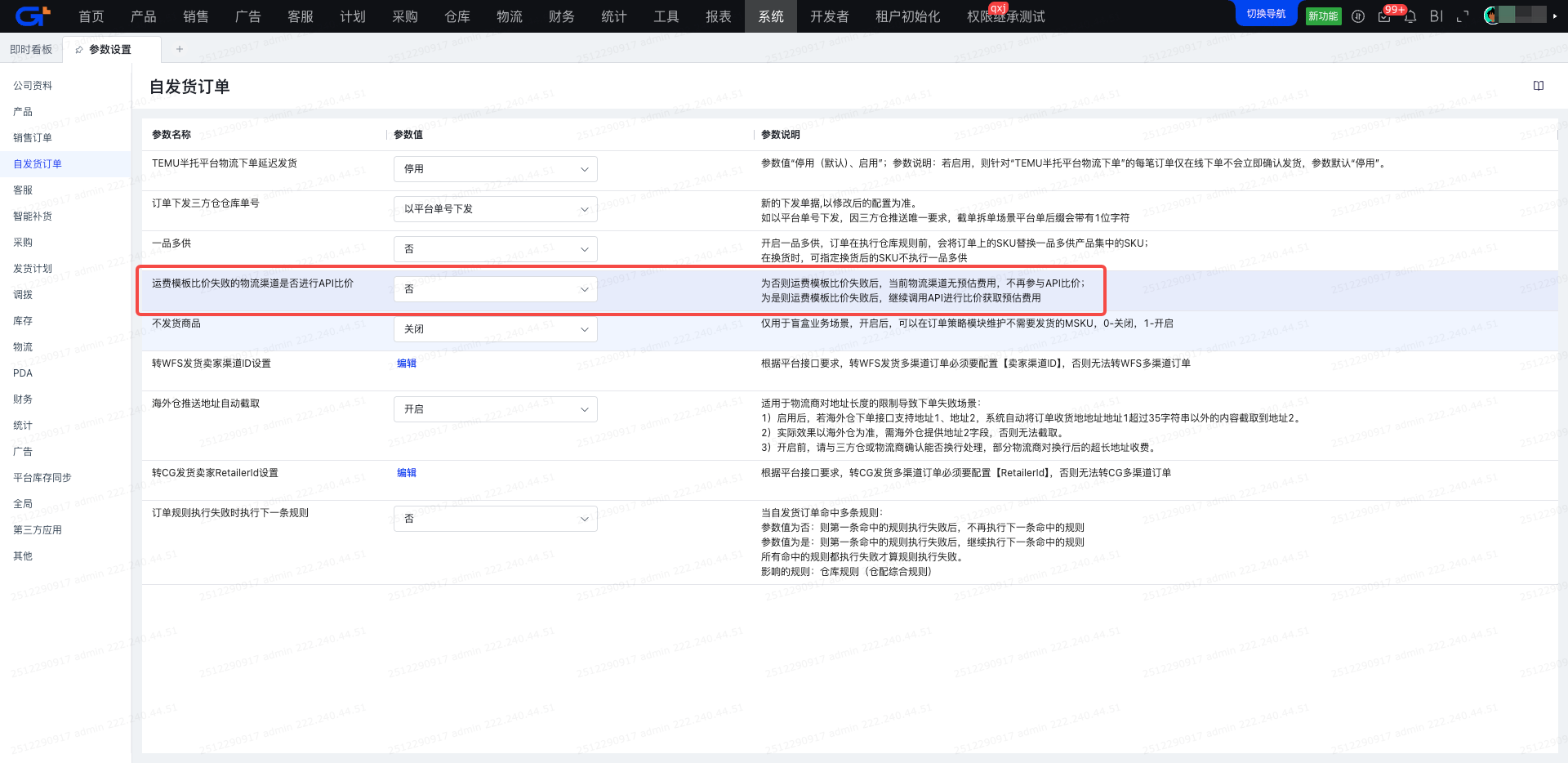Select 其他 in the left sidebar
1568x763 pixels.
[x=65, y=556]
